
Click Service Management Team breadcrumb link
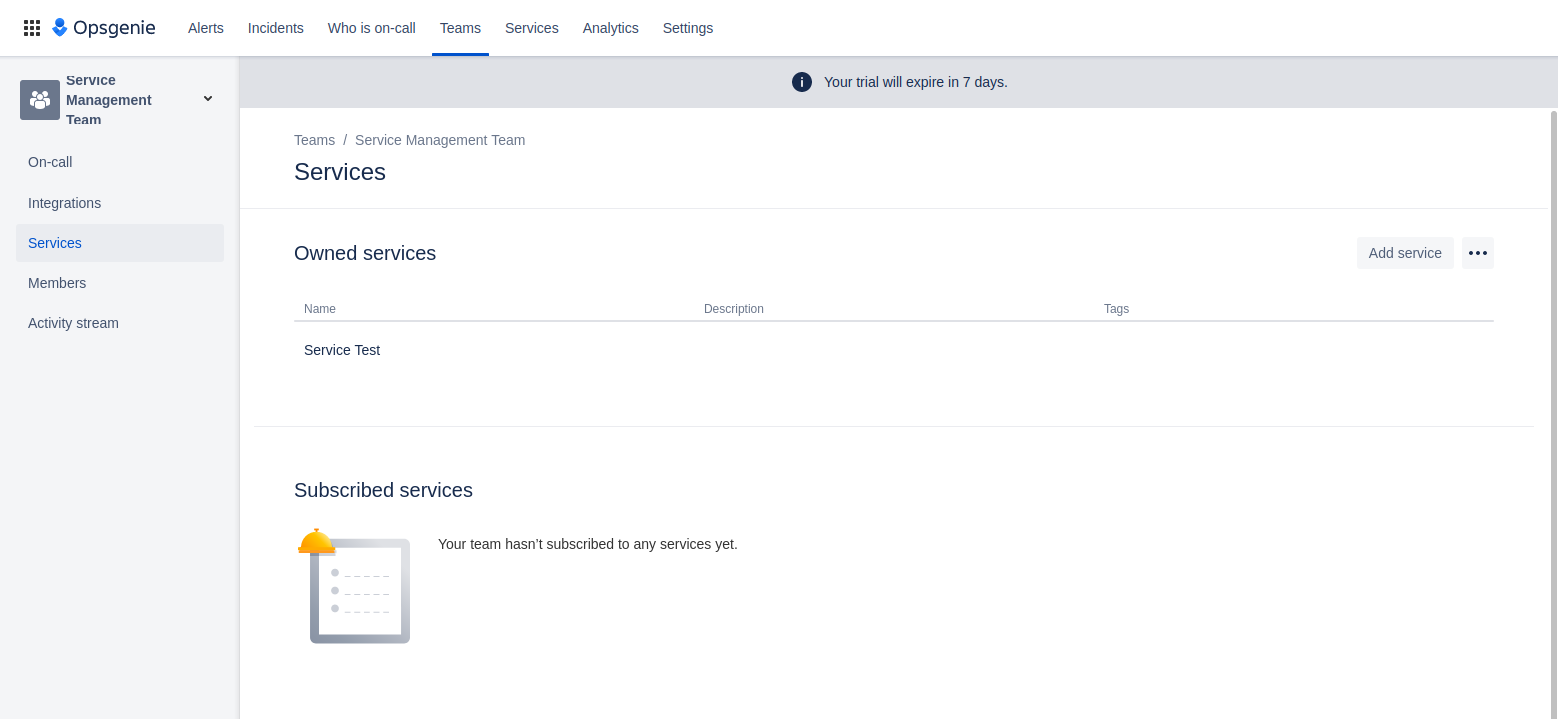440,140
